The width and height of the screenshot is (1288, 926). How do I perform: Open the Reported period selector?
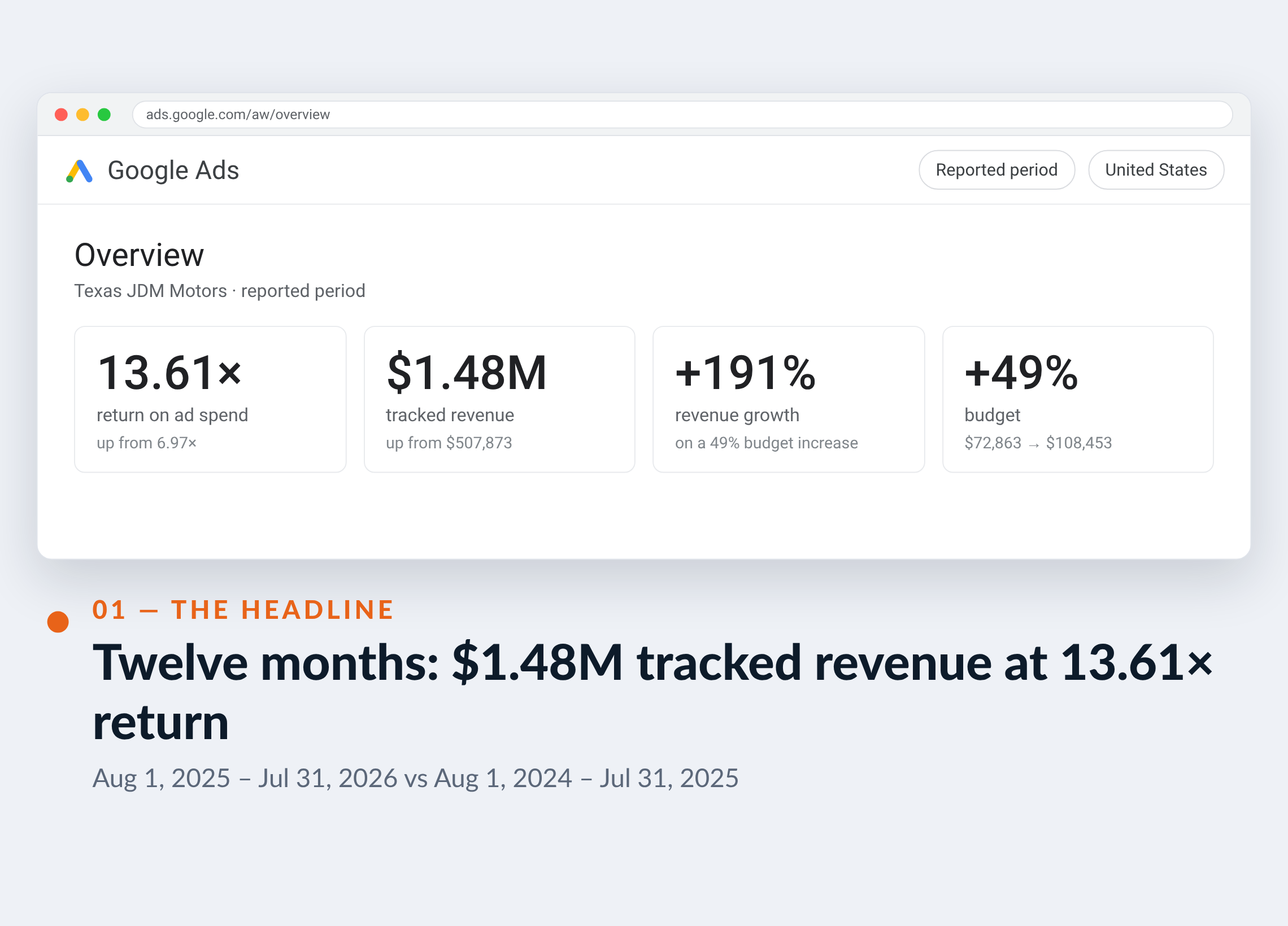pyautogui.click(x=996, y=170)
